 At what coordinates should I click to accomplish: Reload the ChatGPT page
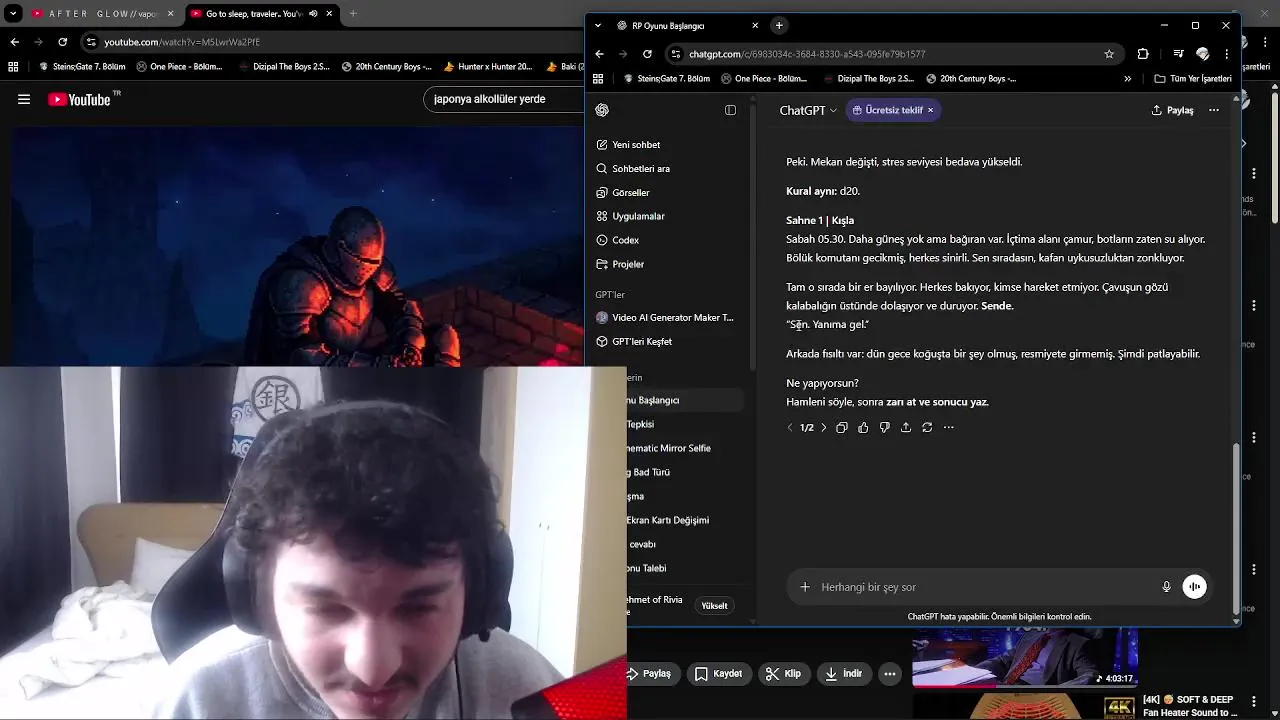647,54
